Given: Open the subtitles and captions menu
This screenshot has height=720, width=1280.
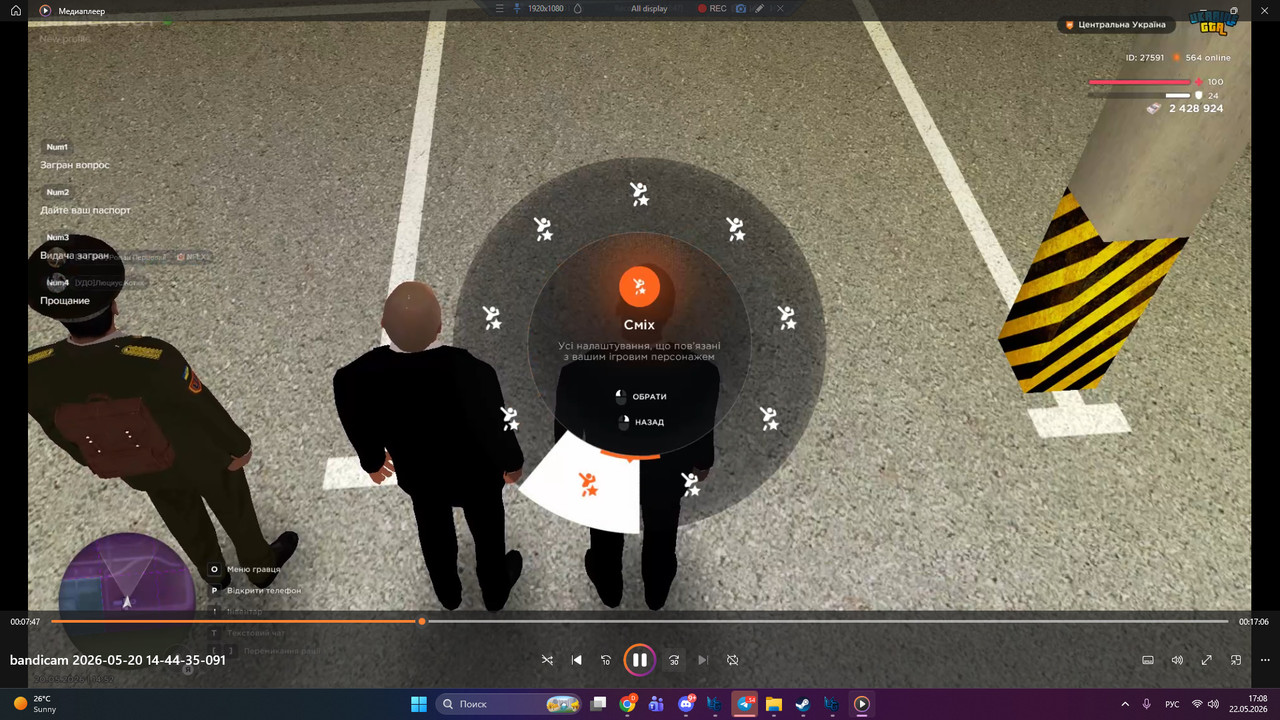Looking at the screenshot, I should click(1148, 660).
